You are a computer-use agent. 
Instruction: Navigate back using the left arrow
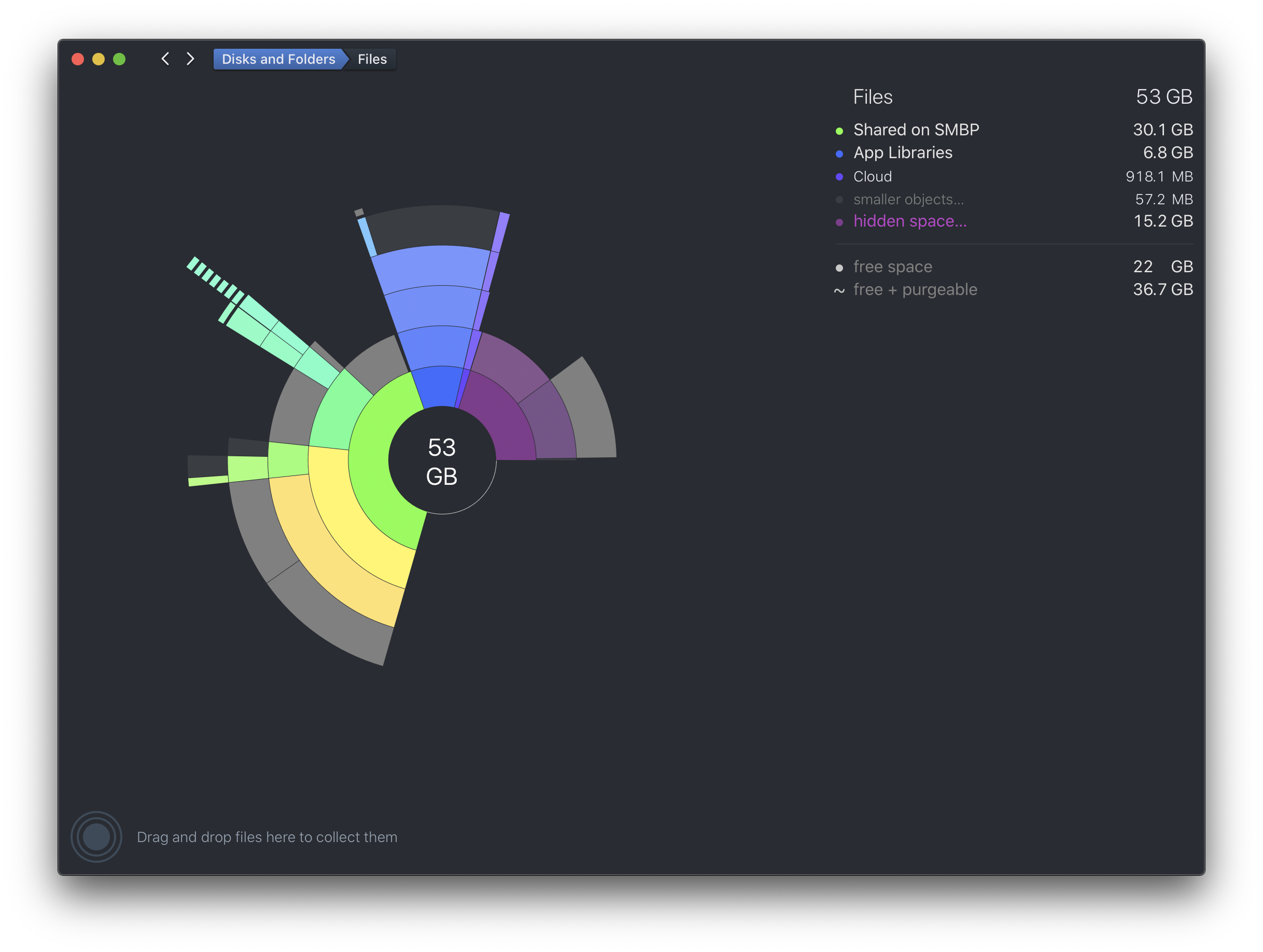pos(165,59)
